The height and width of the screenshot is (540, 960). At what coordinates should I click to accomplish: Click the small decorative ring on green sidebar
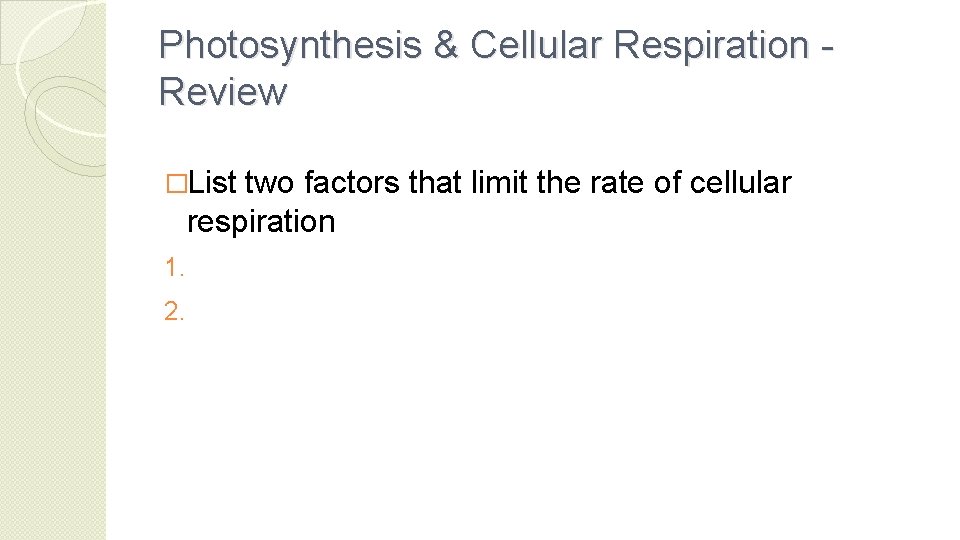(x=65, y=126)
